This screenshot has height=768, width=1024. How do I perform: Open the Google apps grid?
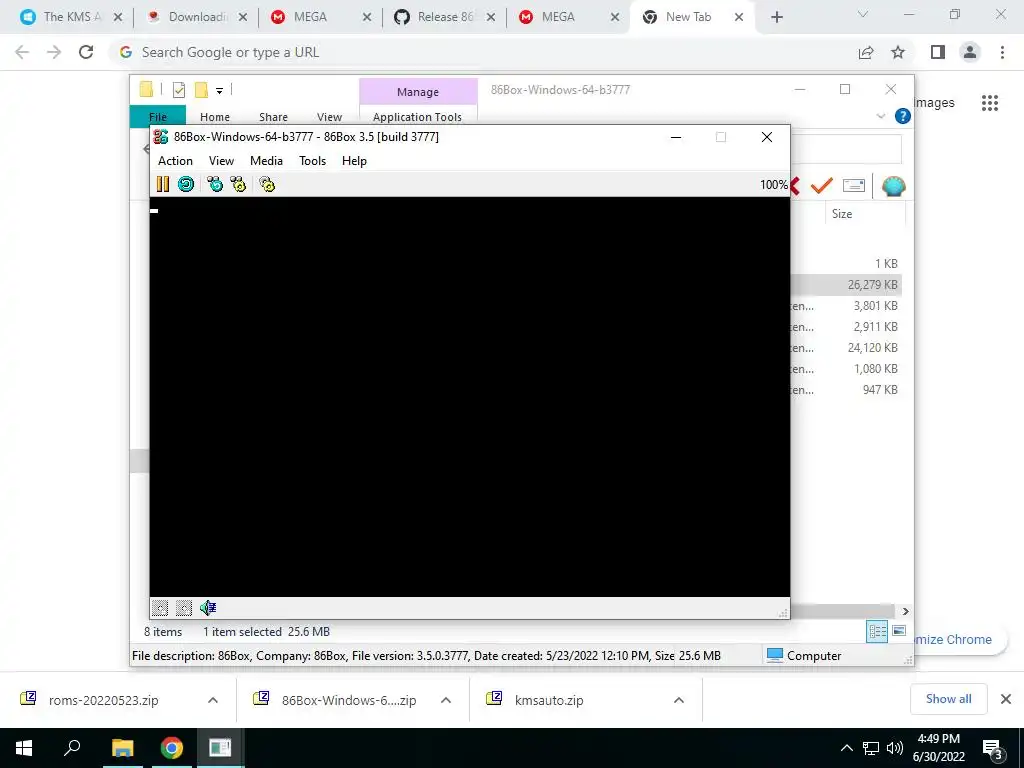tap(990, 103)
